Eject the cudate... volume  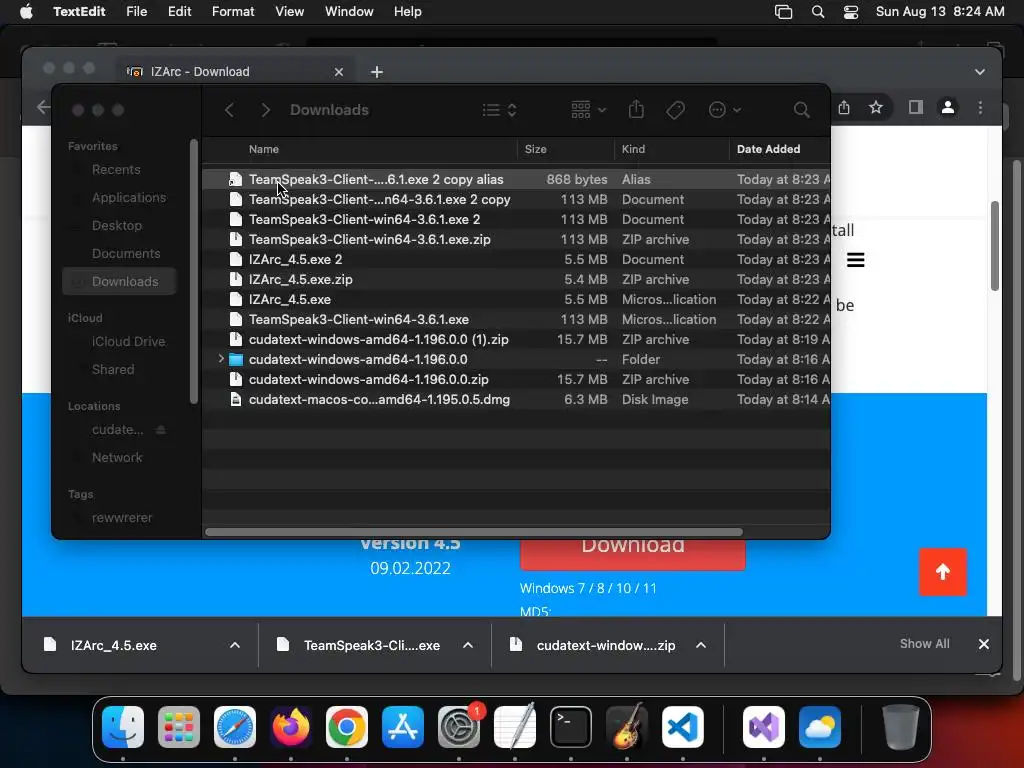(x=161, y=430)
